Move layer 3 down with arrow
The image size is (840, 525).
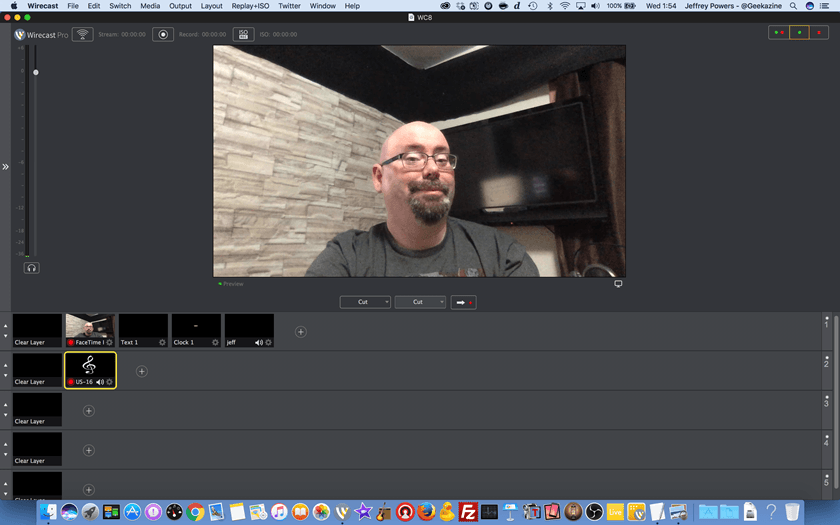[x=6, y=415]
